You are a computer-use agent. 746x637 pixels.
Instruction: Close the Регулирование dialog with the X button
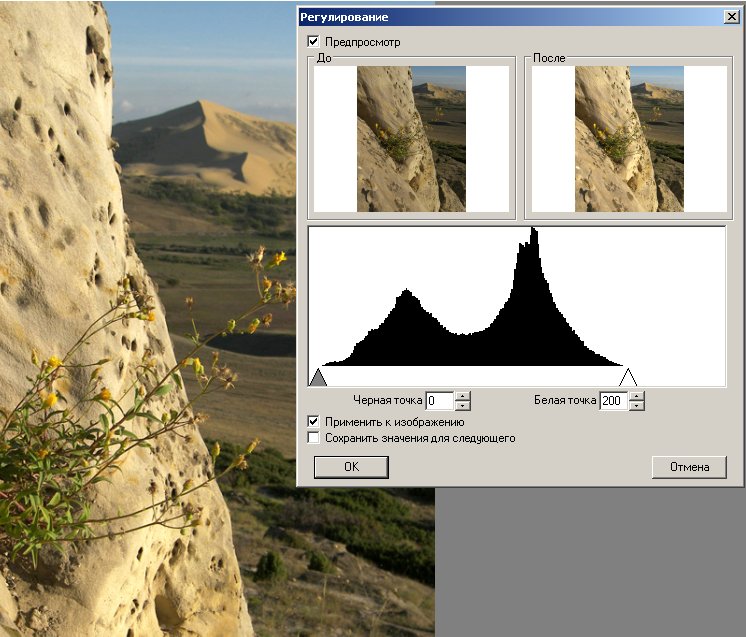coord(731,17)
